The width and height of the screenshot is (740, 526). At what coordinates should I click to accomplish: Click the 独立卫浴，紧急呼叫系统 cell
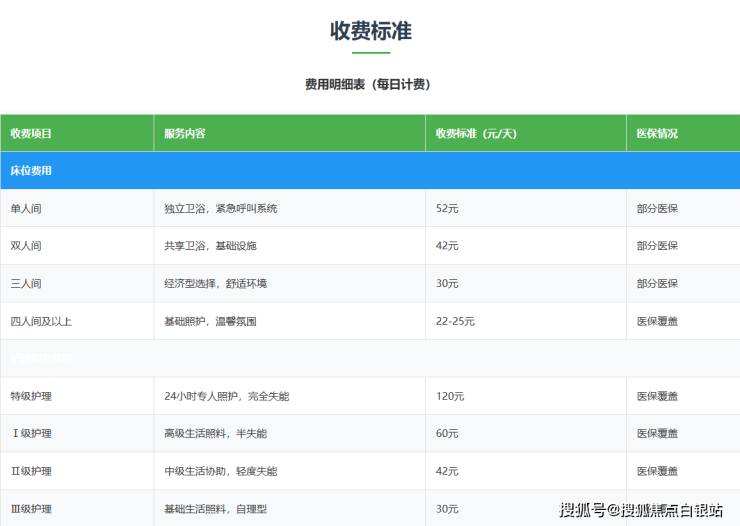[x=220, y=209]
